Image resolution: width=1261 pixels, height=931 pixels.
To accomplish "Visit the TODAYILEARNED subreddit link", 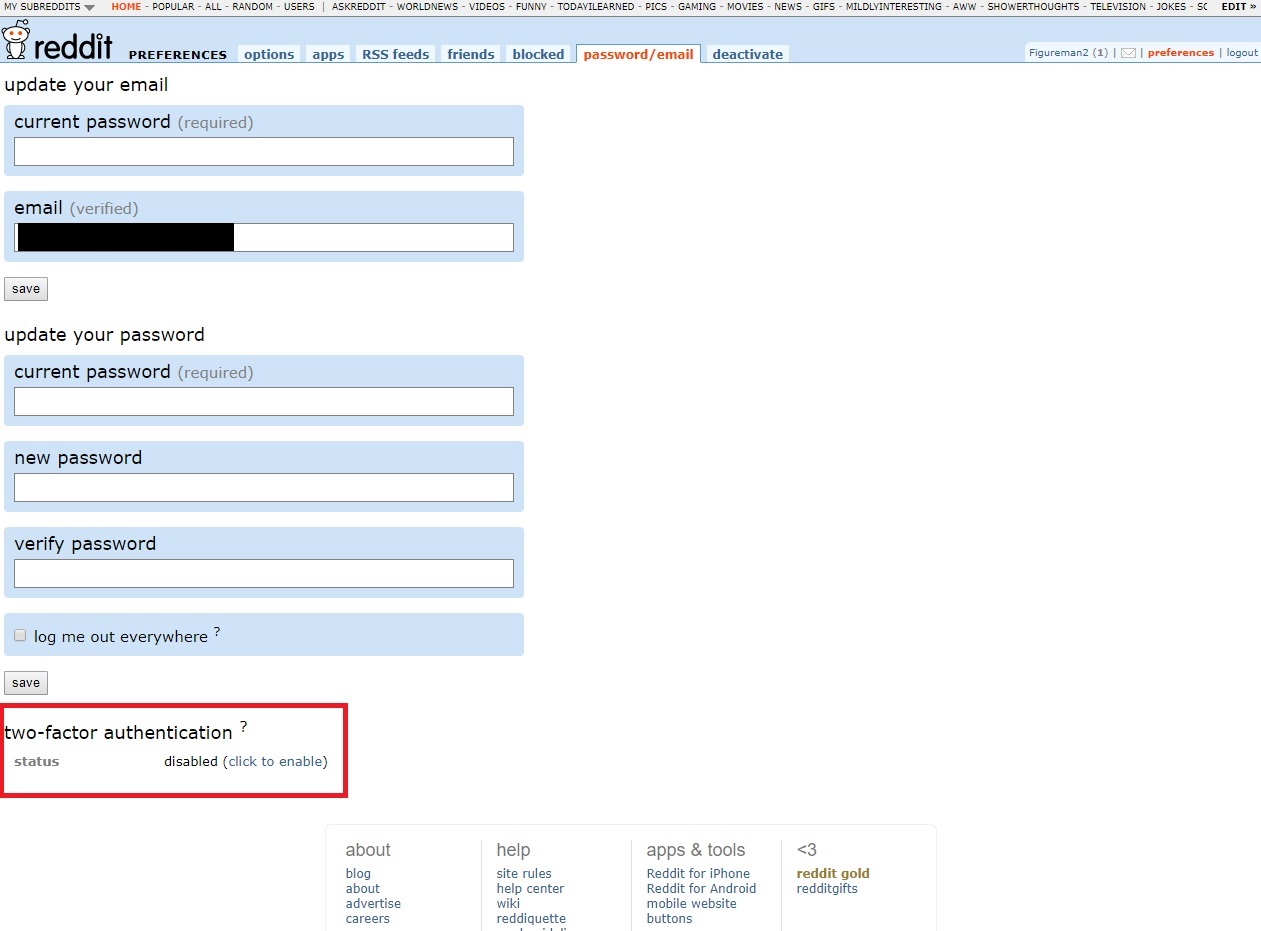I will pos(596,7).
